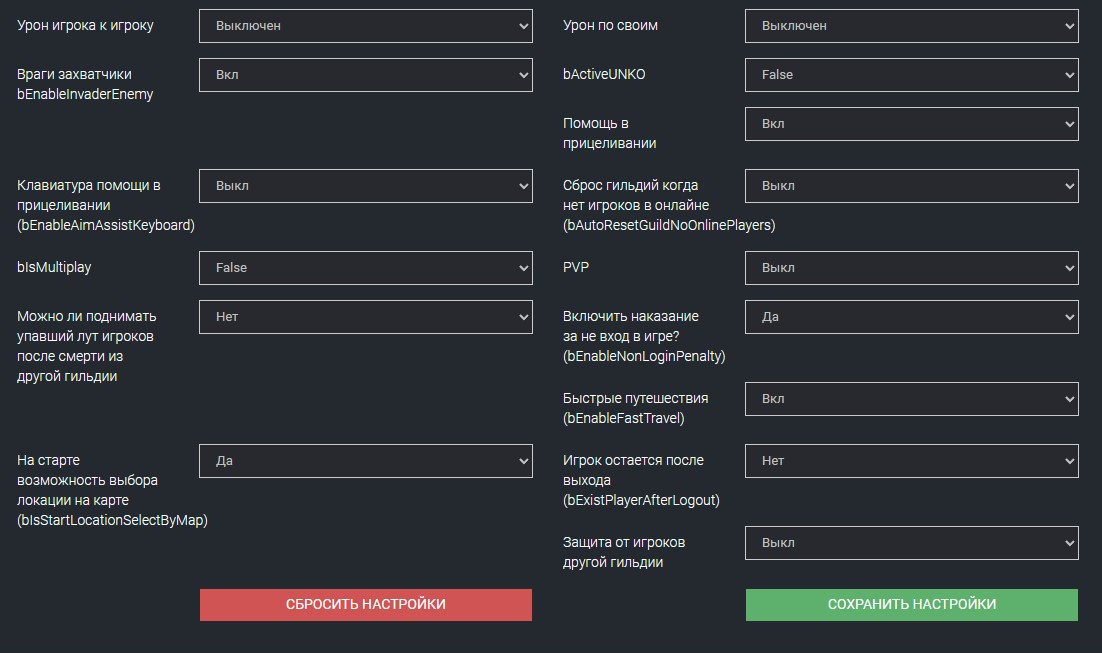Screen dimensions: 1102x653
Task: Open the bIsStartLocationSelectByMap dropdown
Action: click(x=365, y=461)
